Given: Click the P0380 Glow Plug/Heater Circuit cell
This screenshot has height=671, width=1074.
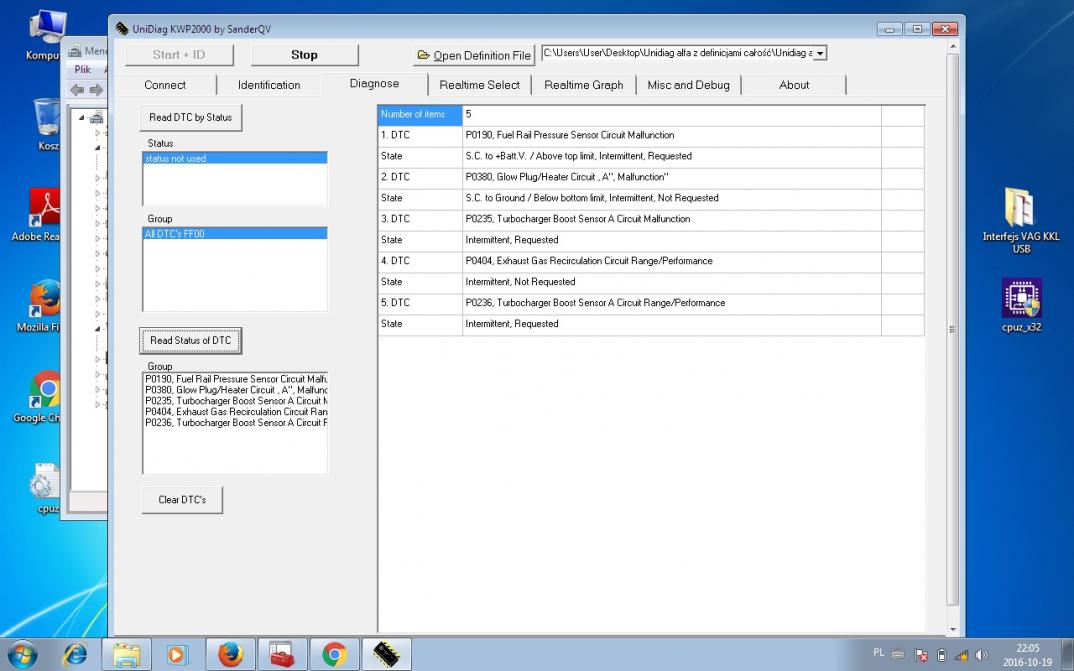Looking at the screenshot, I should point(671,177).
